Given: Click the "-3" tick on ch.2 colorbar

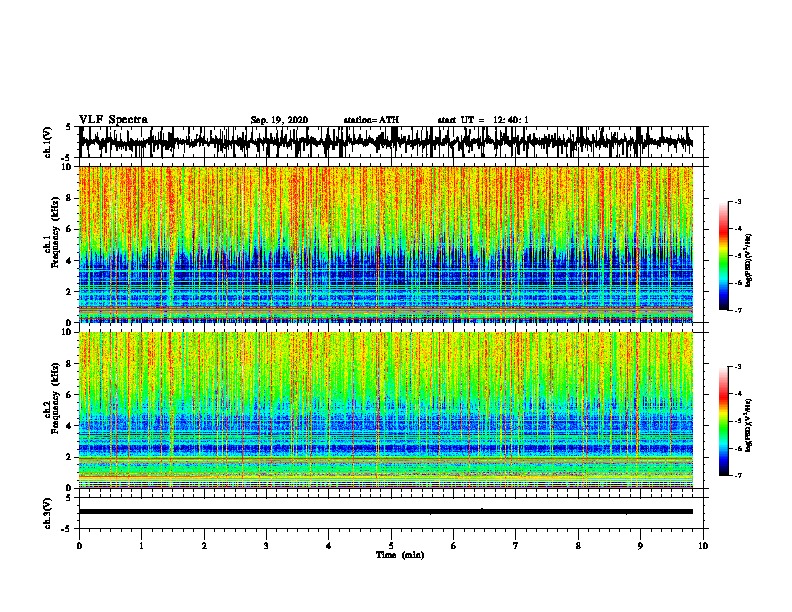Looking at the screenshot, I should click(x=738, y=367).
